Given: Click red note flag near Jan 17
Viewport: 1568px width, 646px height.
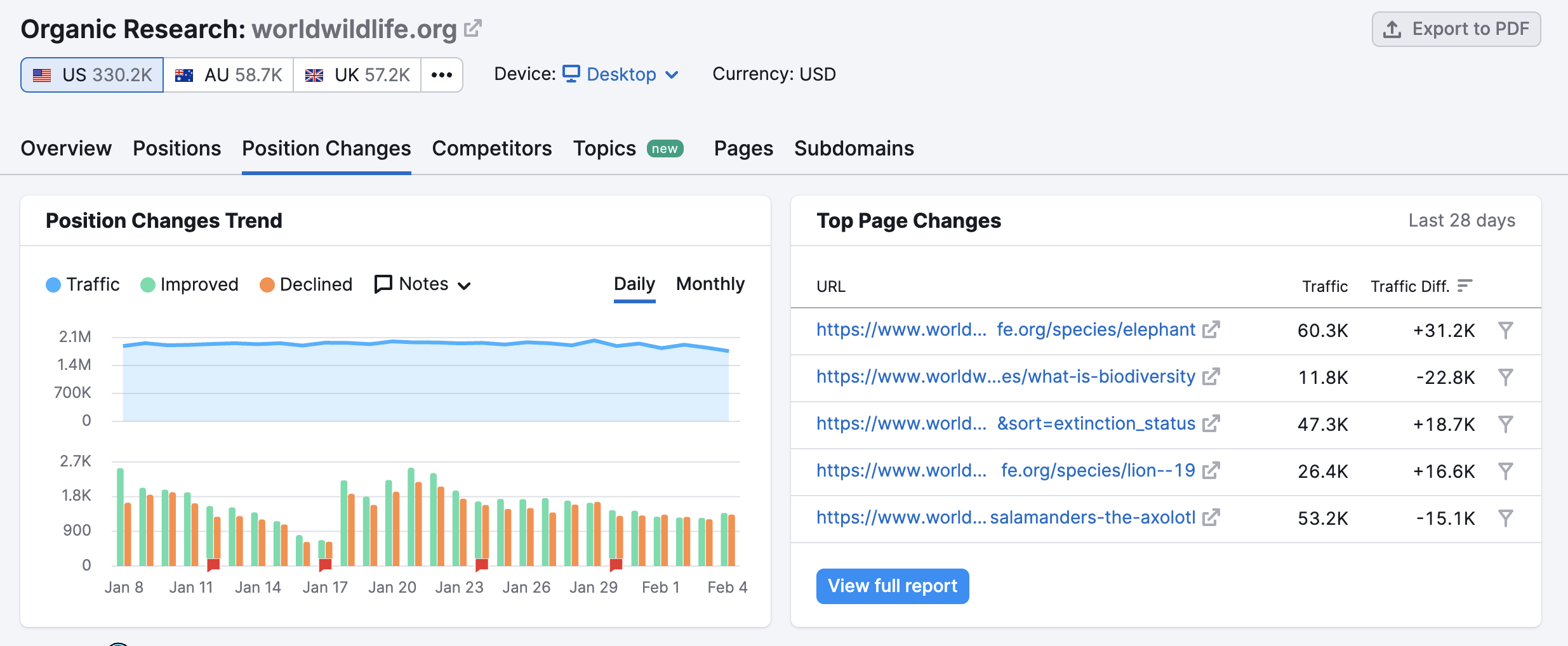Looking at the screenshot, I should click(x=325, y=564).
